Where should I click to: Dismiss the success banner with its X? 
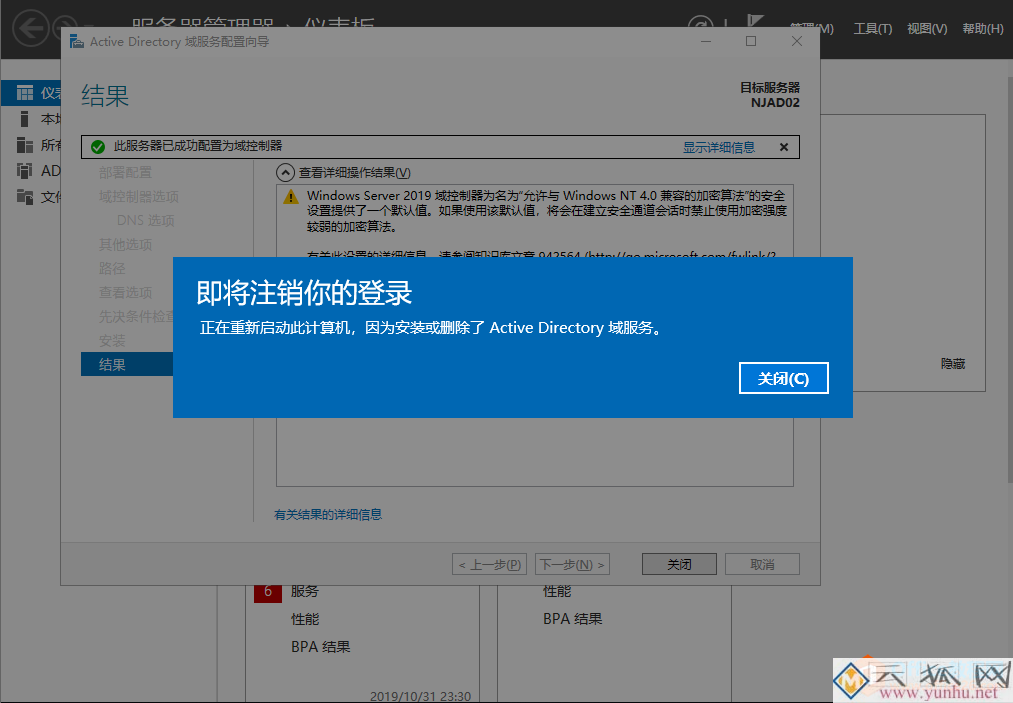[x=784, y=146]
